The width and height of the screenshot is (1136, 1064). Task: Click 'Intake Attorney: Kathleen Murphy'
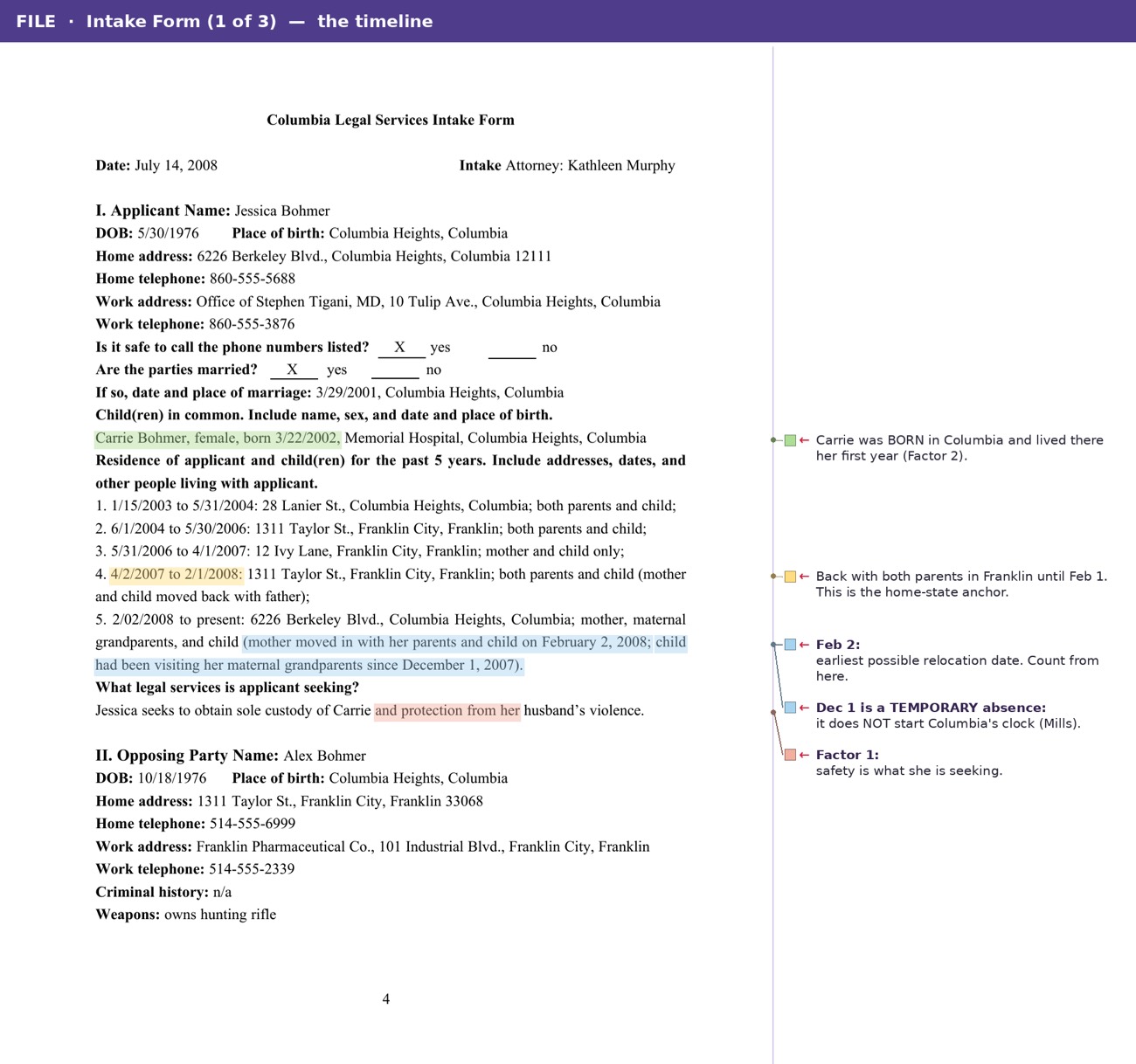[x=567, y=165]
